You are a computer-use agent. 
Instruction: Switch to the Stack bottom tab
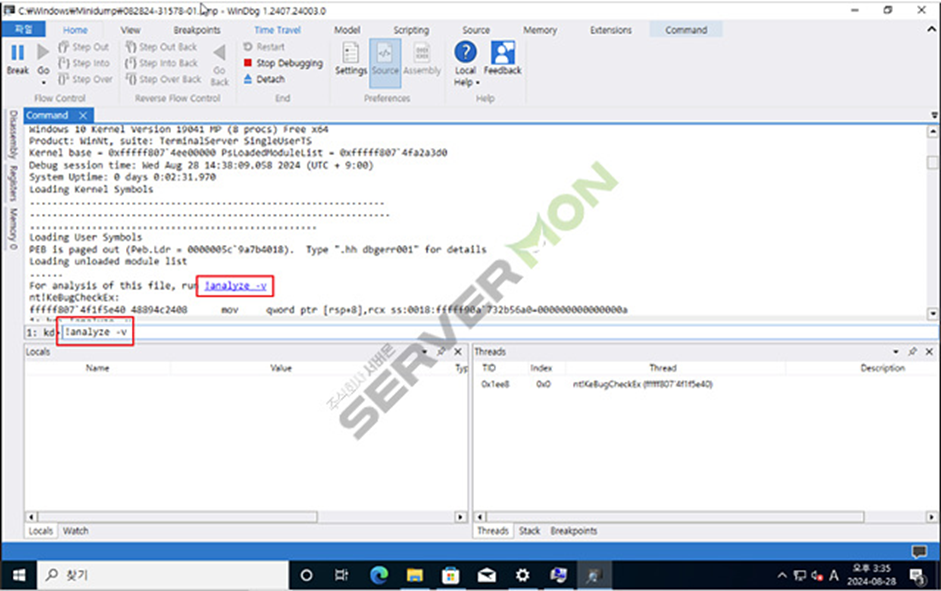[x=529, y=531]
